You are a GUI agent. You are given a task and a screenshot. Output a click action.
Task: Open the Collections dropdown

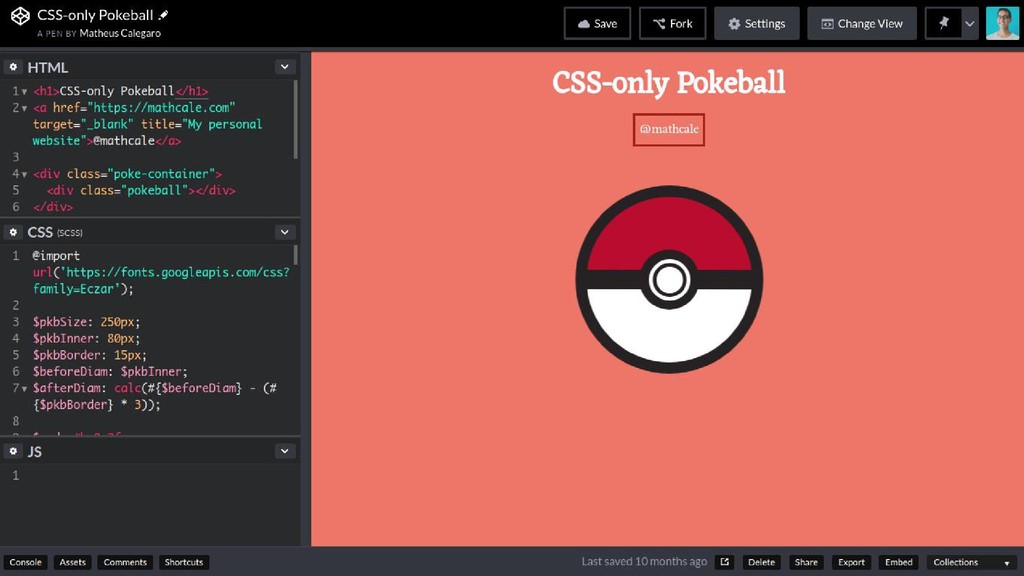tap(972, 562)
